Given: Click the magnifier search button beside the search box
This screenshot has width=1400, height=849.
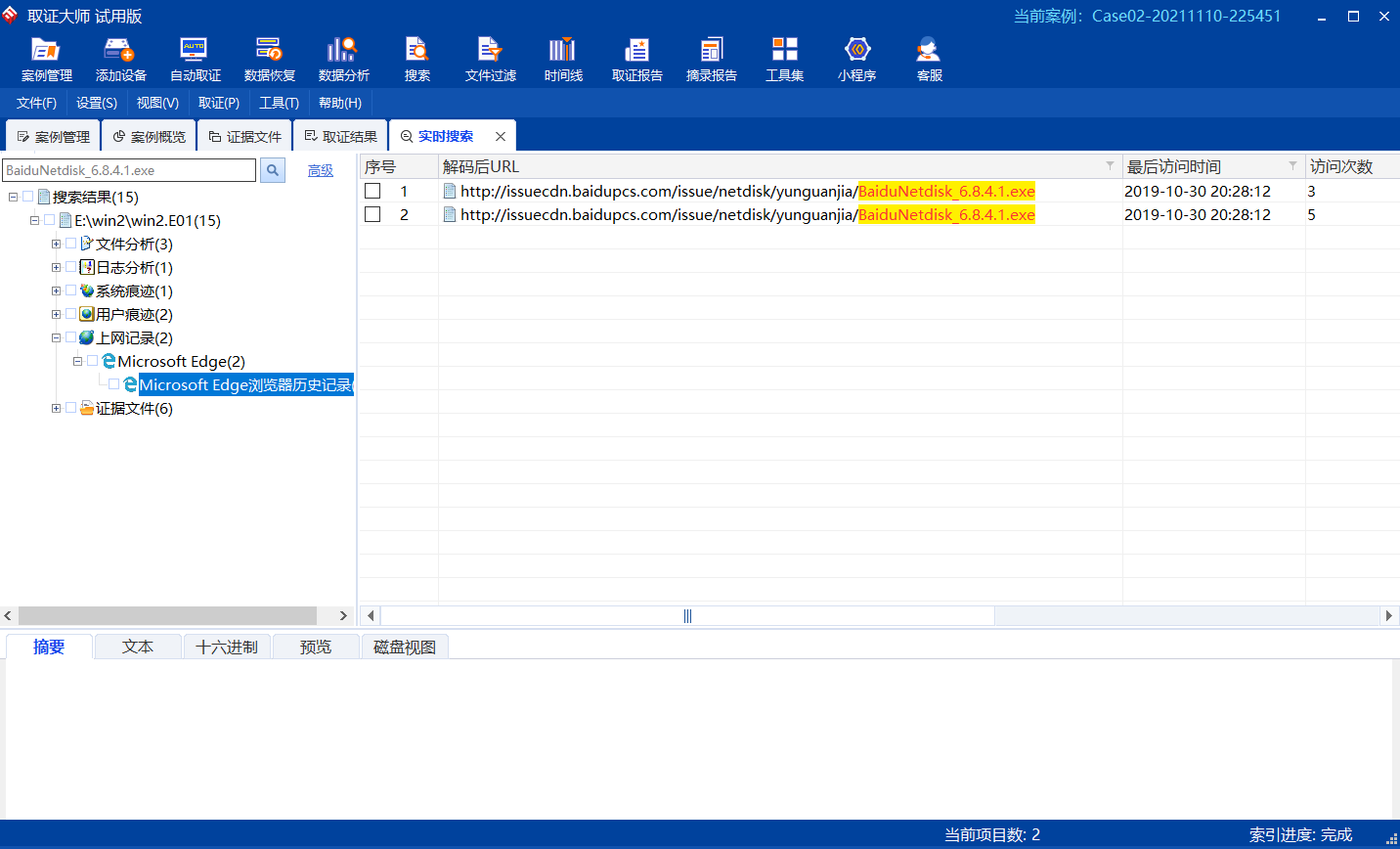Looking at the screenshot, I should 273,170.
